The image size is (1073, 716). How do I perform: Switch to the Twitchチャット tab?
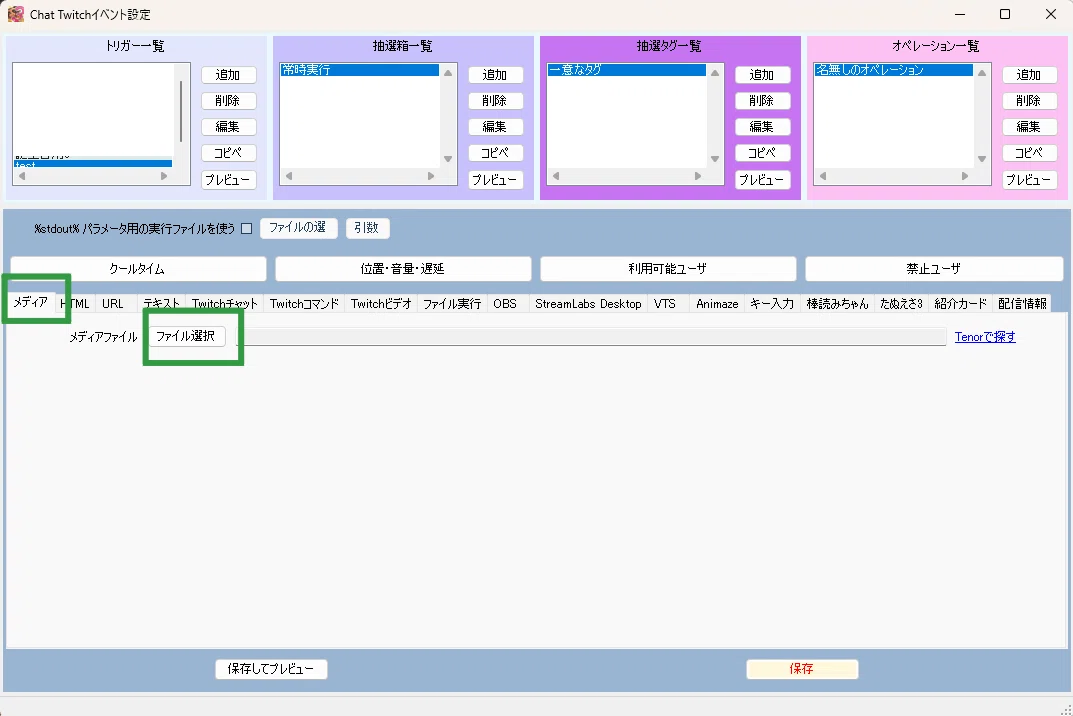tap(224, 303)
